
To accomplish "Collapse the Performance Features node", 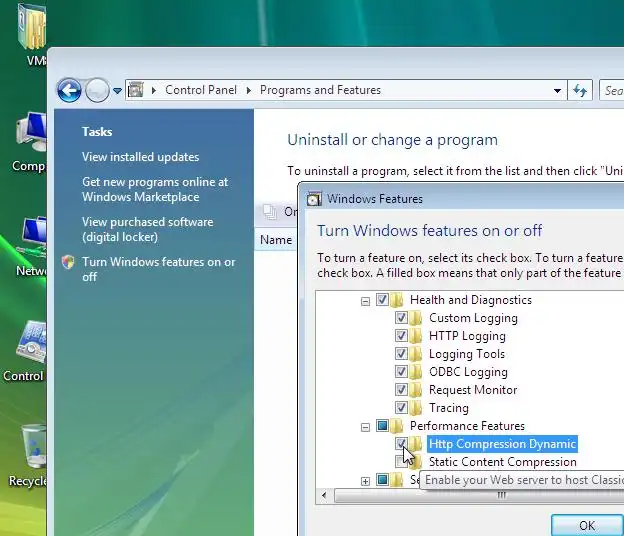I will [x=365, y=427].
